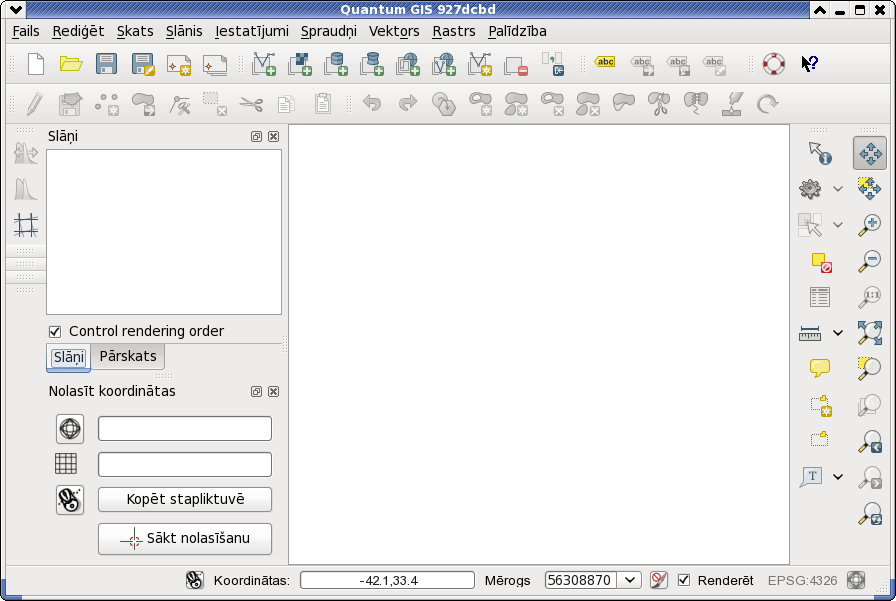Click the CRS globe icon in coordinate capture
This screenshot has height=601, width=896.
pyautogui.click(x=70, y=428)
